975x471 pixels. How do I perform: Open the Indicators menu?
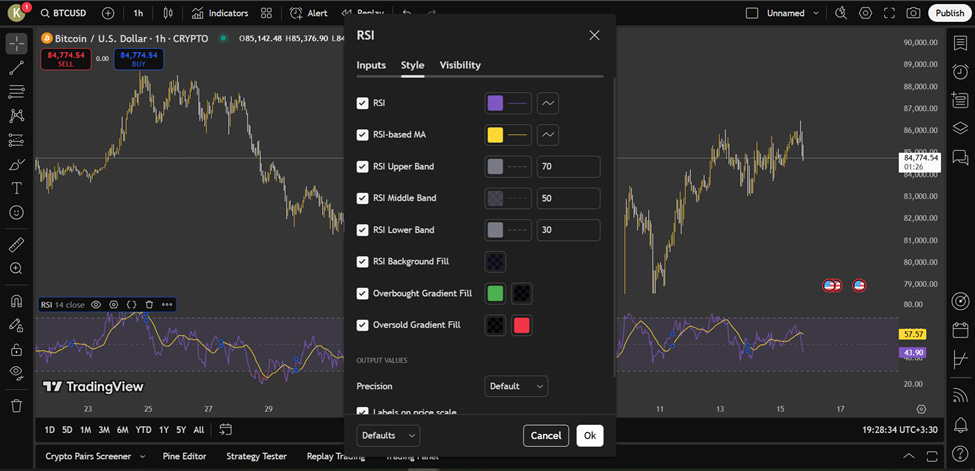(219, 13)
